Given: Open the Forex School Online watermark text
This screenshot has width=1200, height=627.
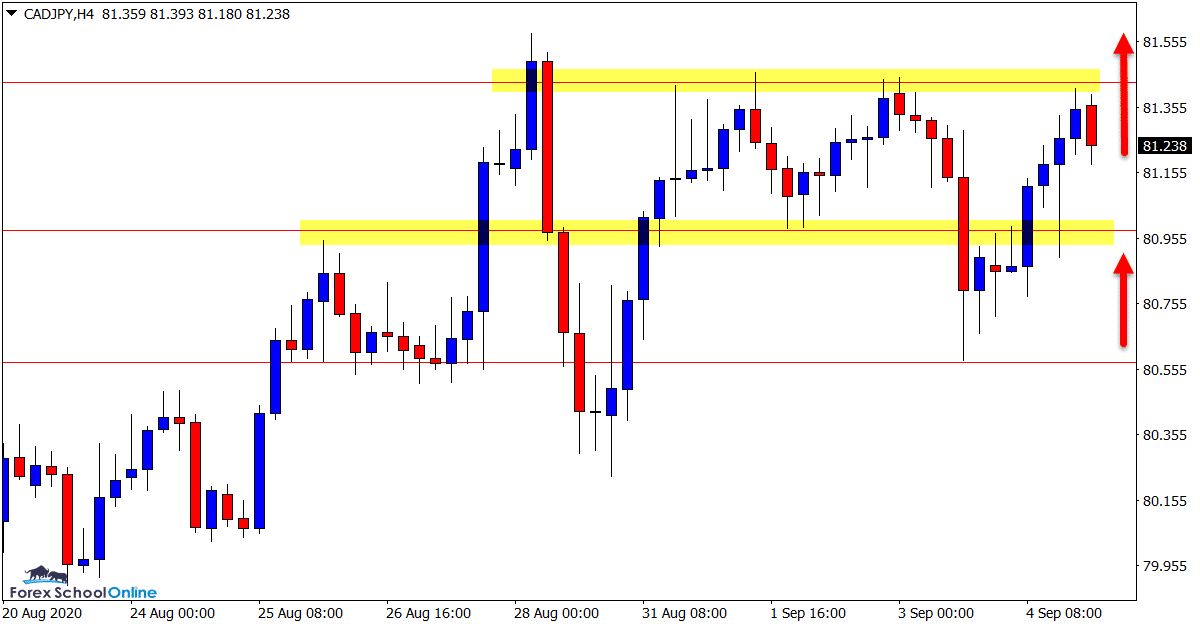Looking at the screenshot, I should [x=82, y=592].
